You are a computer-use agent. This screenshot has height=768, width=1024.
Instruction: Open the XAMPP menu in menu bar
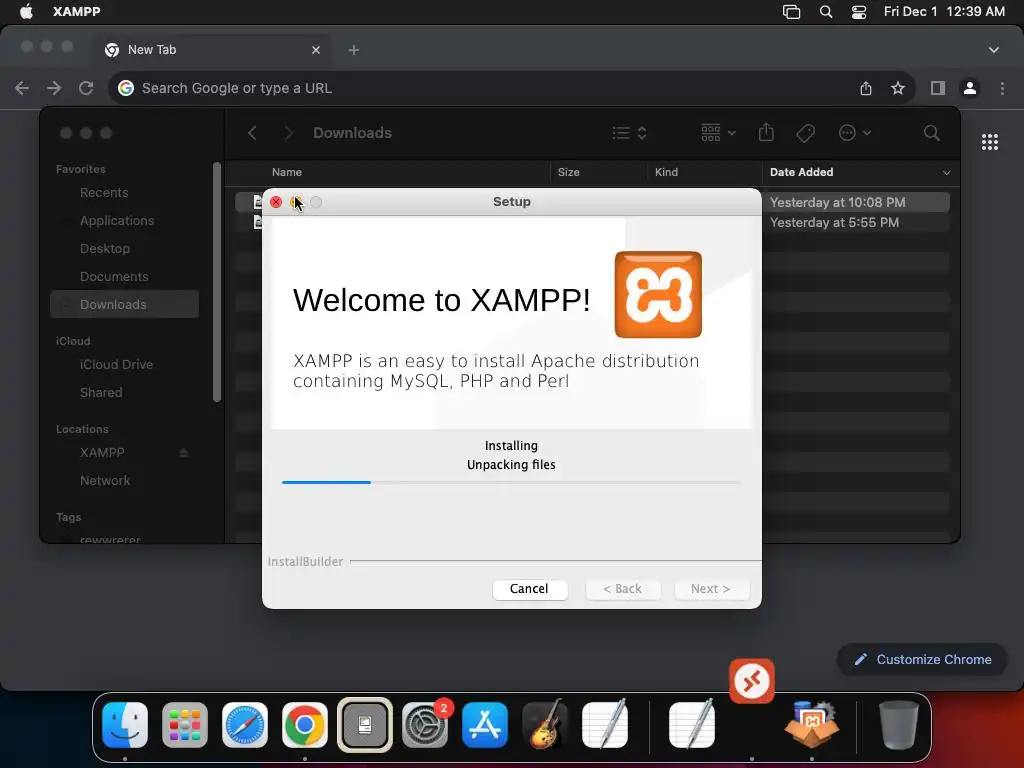click(x=76, y=11)
